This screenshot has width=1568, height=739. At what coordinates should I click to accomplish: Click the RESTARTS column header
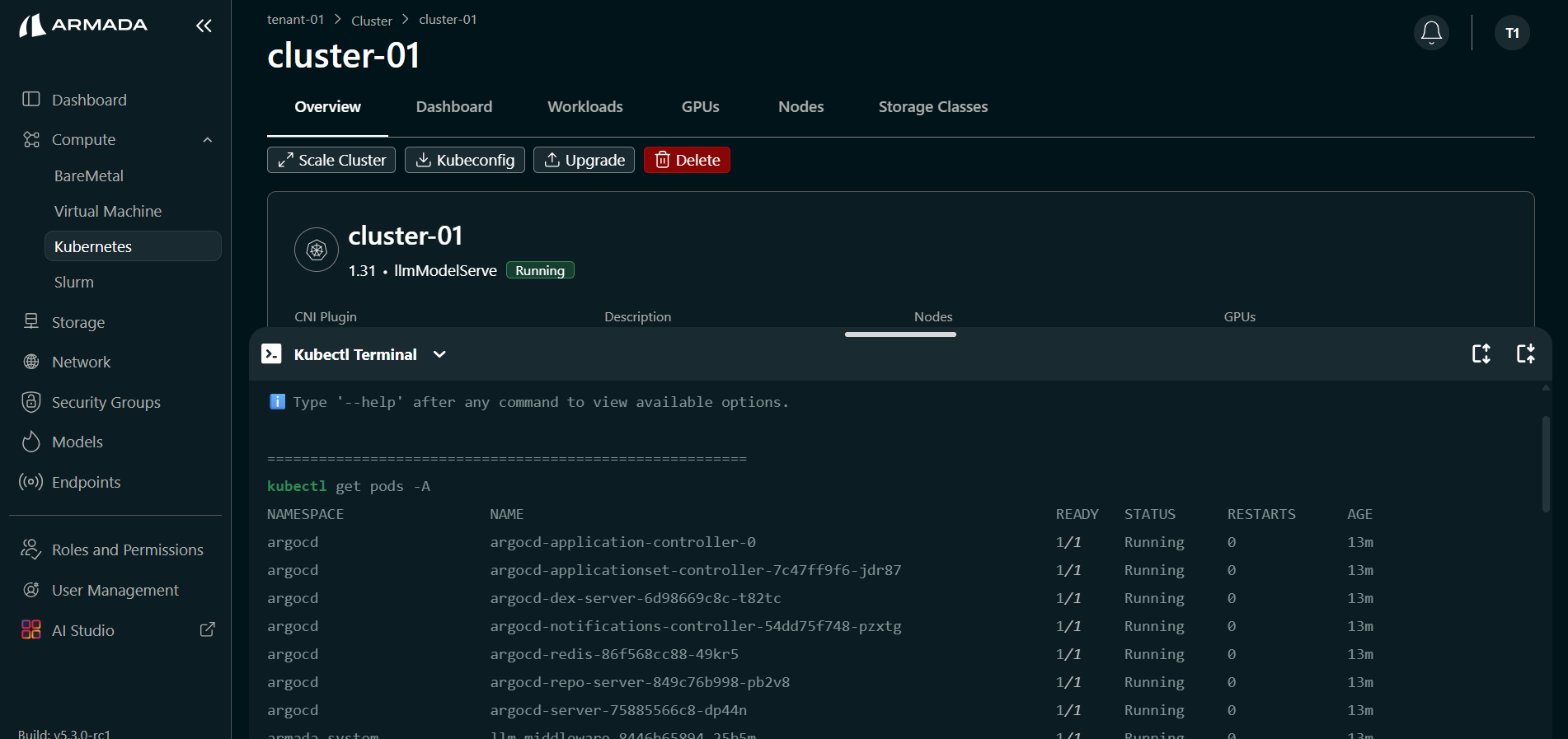coord(1261,514)
